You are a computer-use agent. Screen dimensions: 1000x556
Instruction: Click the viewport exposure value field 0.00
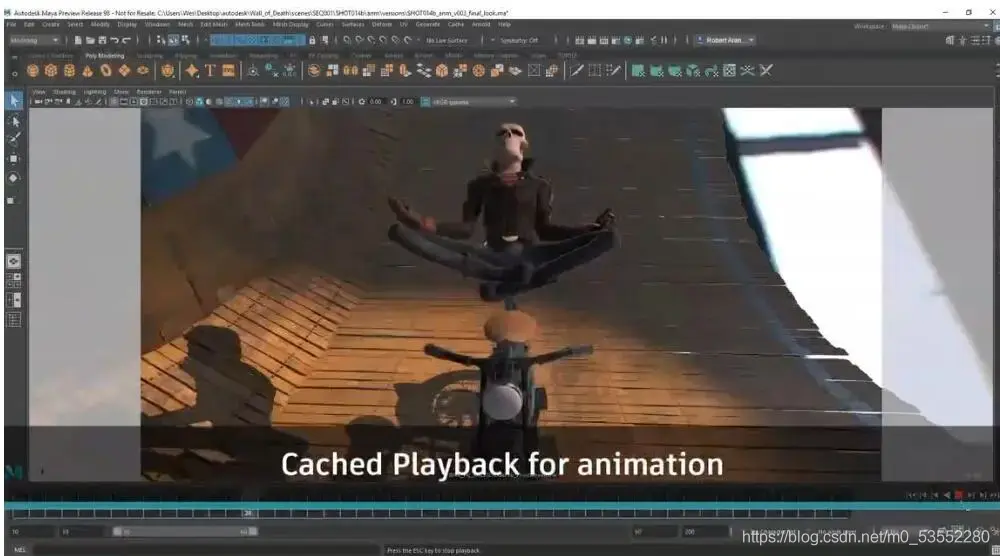pos(376,102)
